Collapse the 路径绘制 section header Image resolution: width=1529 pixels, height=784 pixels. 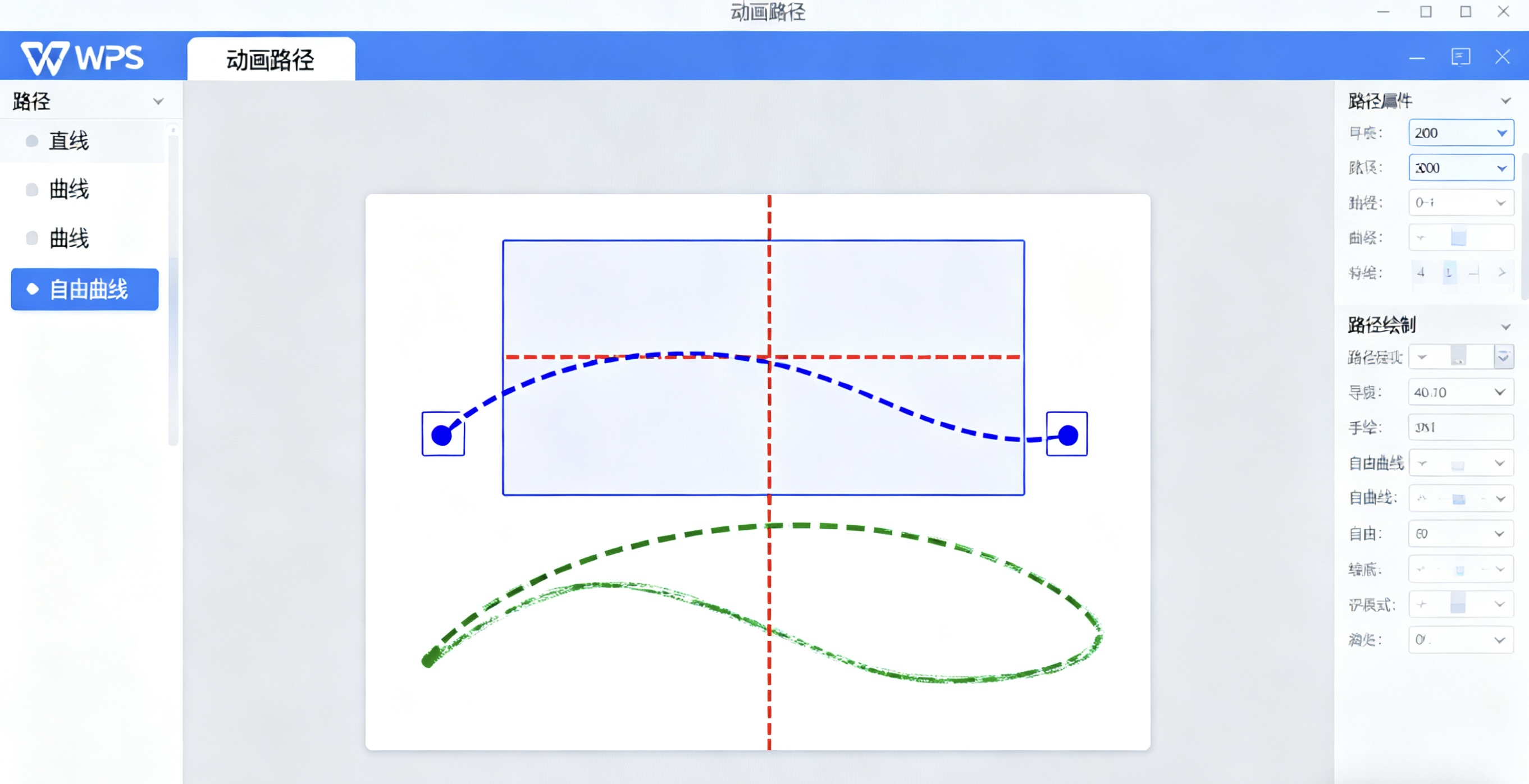(x=1505, y=327)
